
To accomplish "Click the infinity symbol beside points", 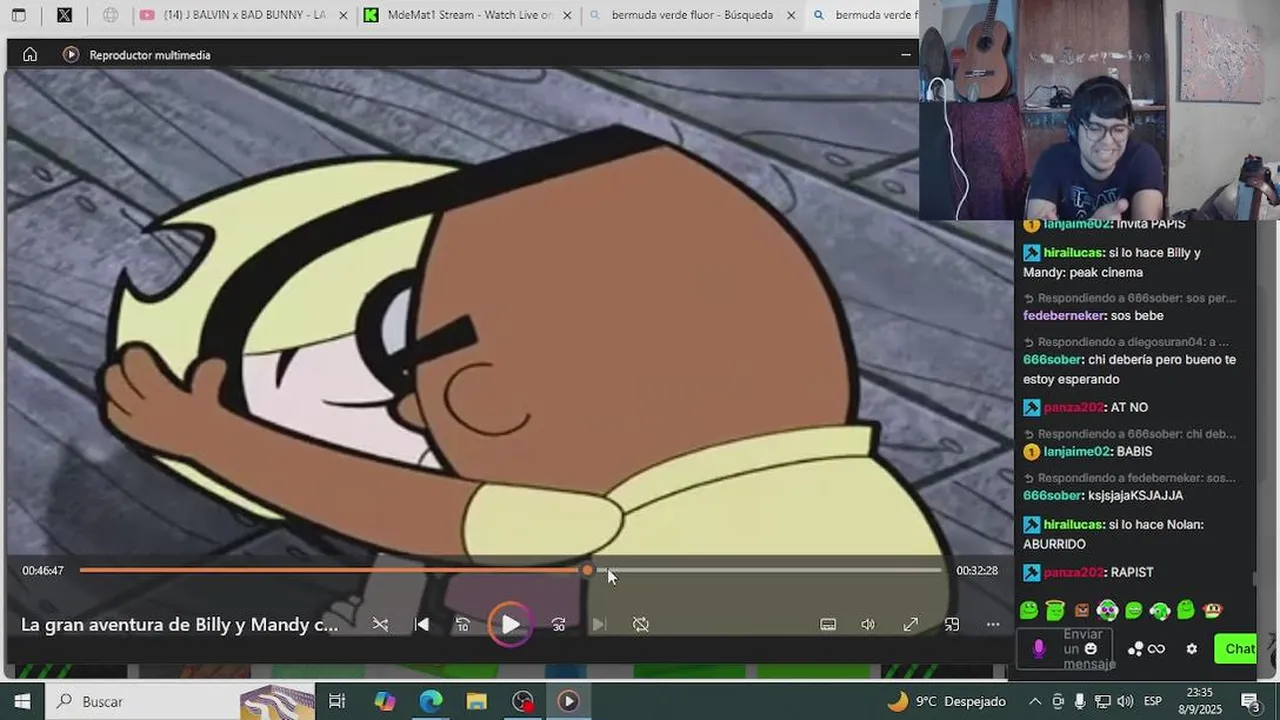I will tap(1156, 649).
